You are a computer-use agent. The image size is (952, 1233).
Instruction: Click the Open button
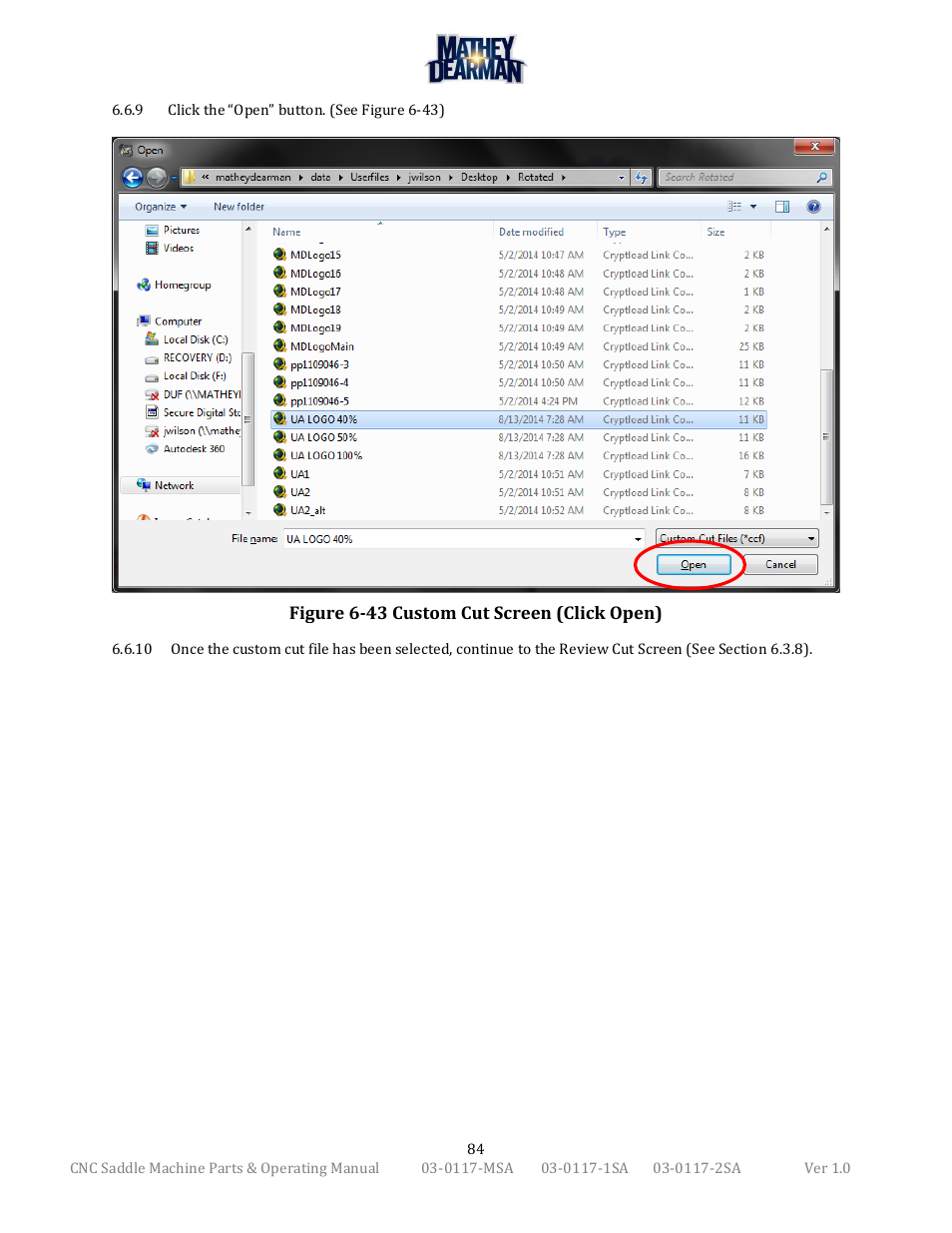694,565
